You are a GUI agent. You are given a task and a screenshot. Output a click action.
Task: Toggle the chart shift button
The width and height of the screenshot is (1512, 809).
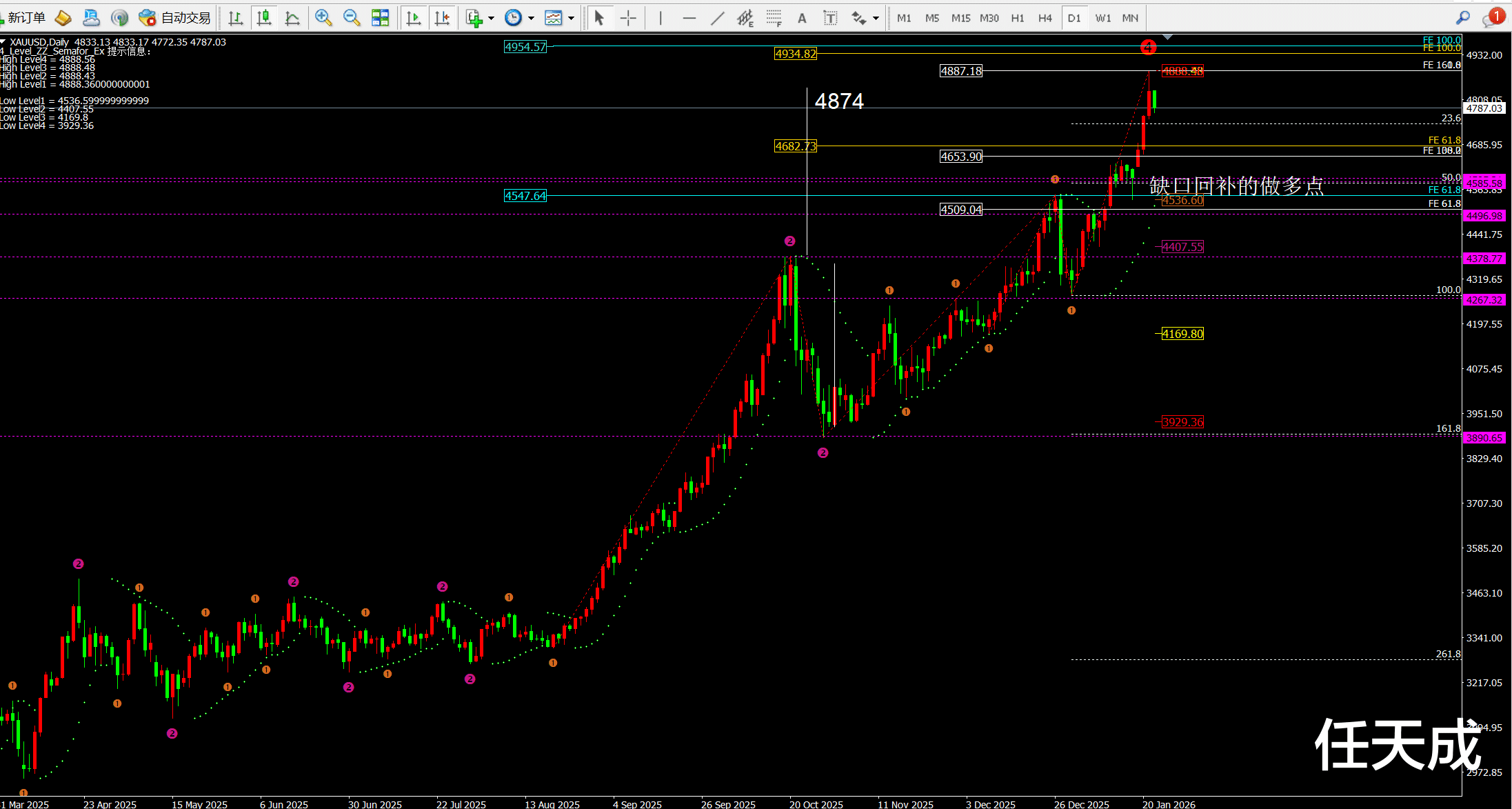[442, 18]
